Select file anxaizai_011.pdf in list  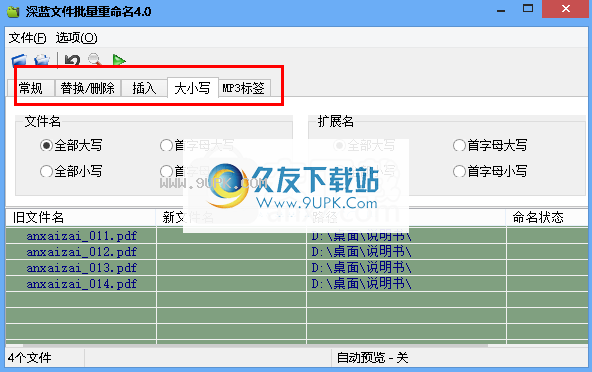[x=82, y=236]
